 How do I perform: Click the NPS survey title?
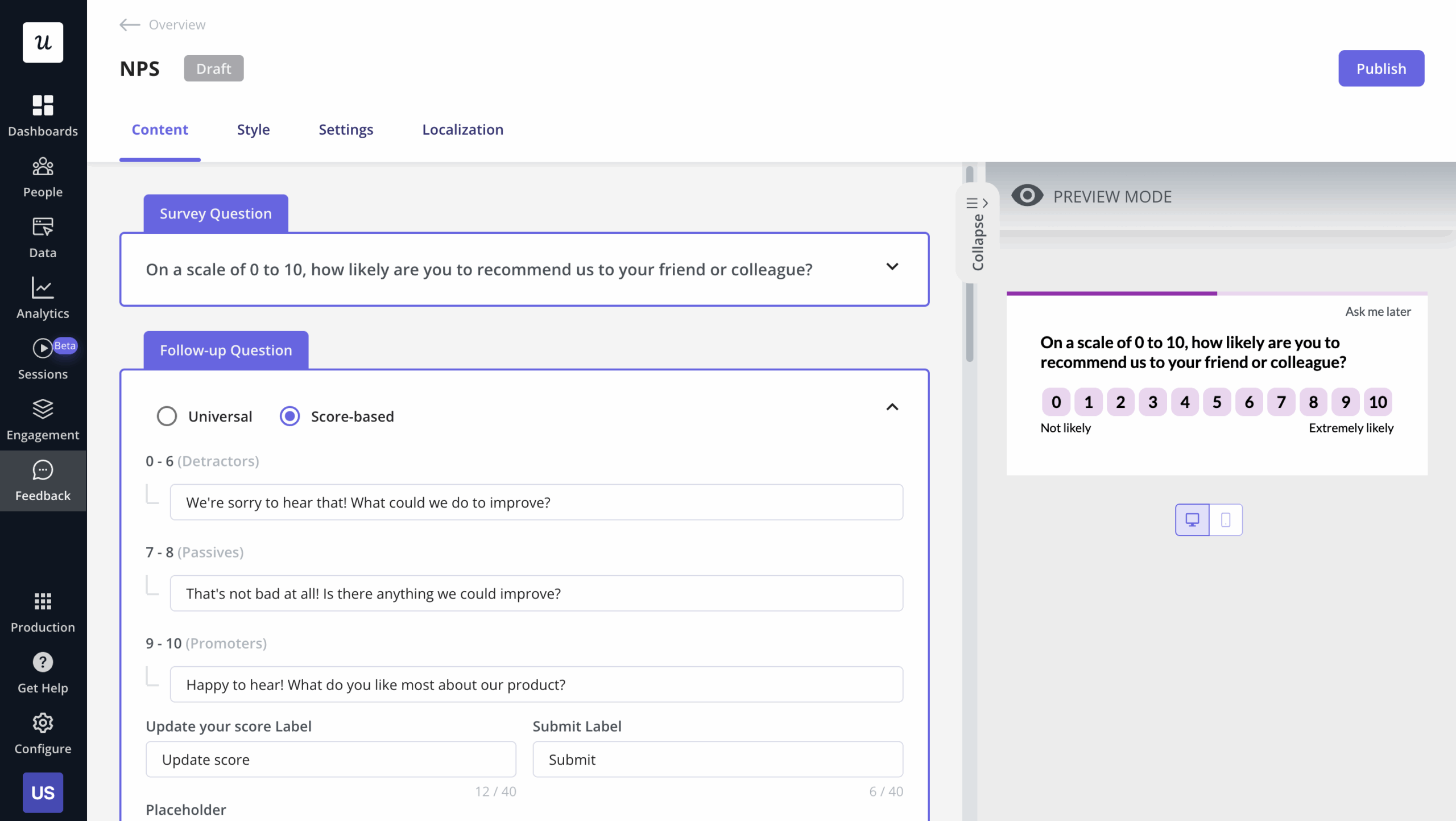140,68
